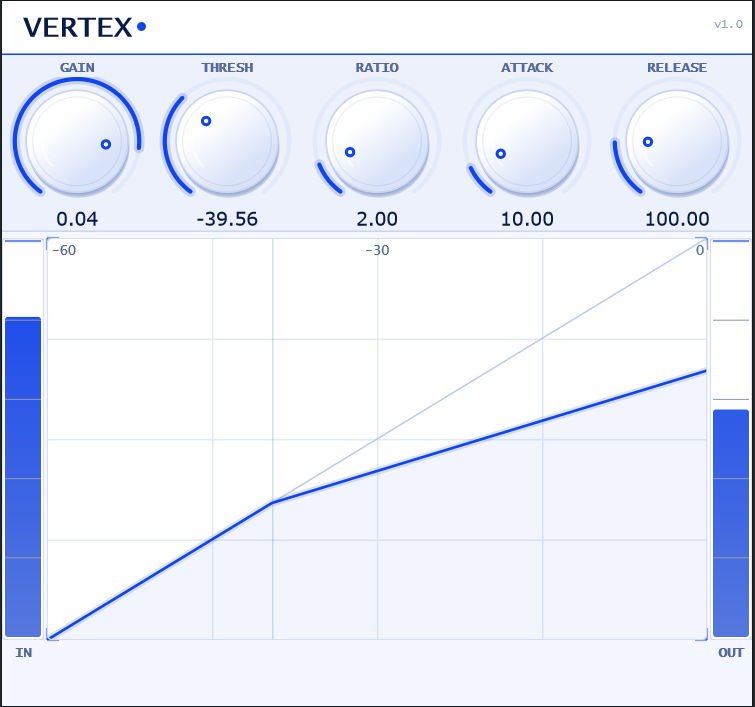Select the attack value 10.00
Image resolution: width=755 pixels, height=707 pixels.
(527, 219)
